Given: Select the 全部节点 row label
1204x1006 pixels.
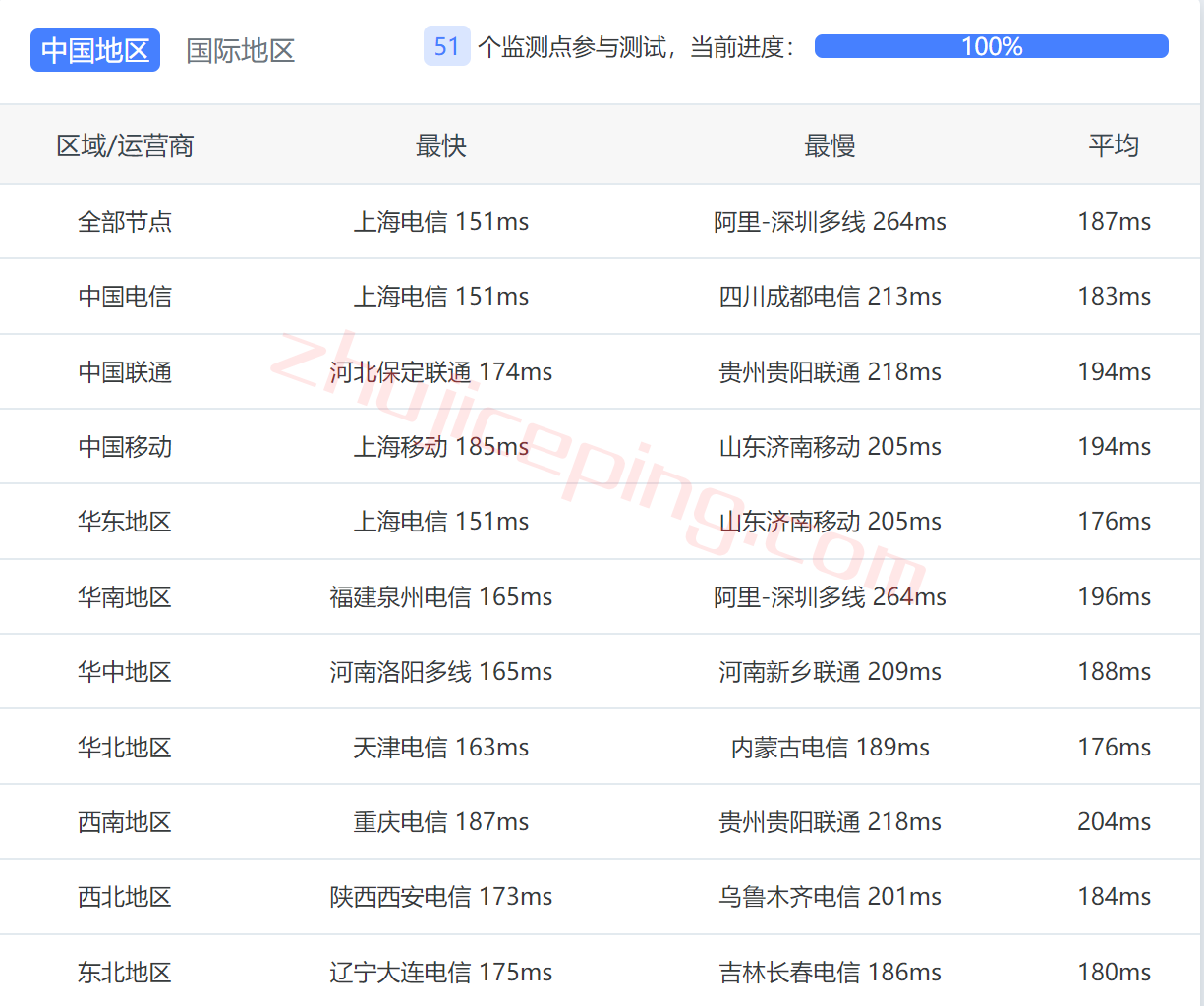Looking at the screenshot, I should tap(125, 221).
